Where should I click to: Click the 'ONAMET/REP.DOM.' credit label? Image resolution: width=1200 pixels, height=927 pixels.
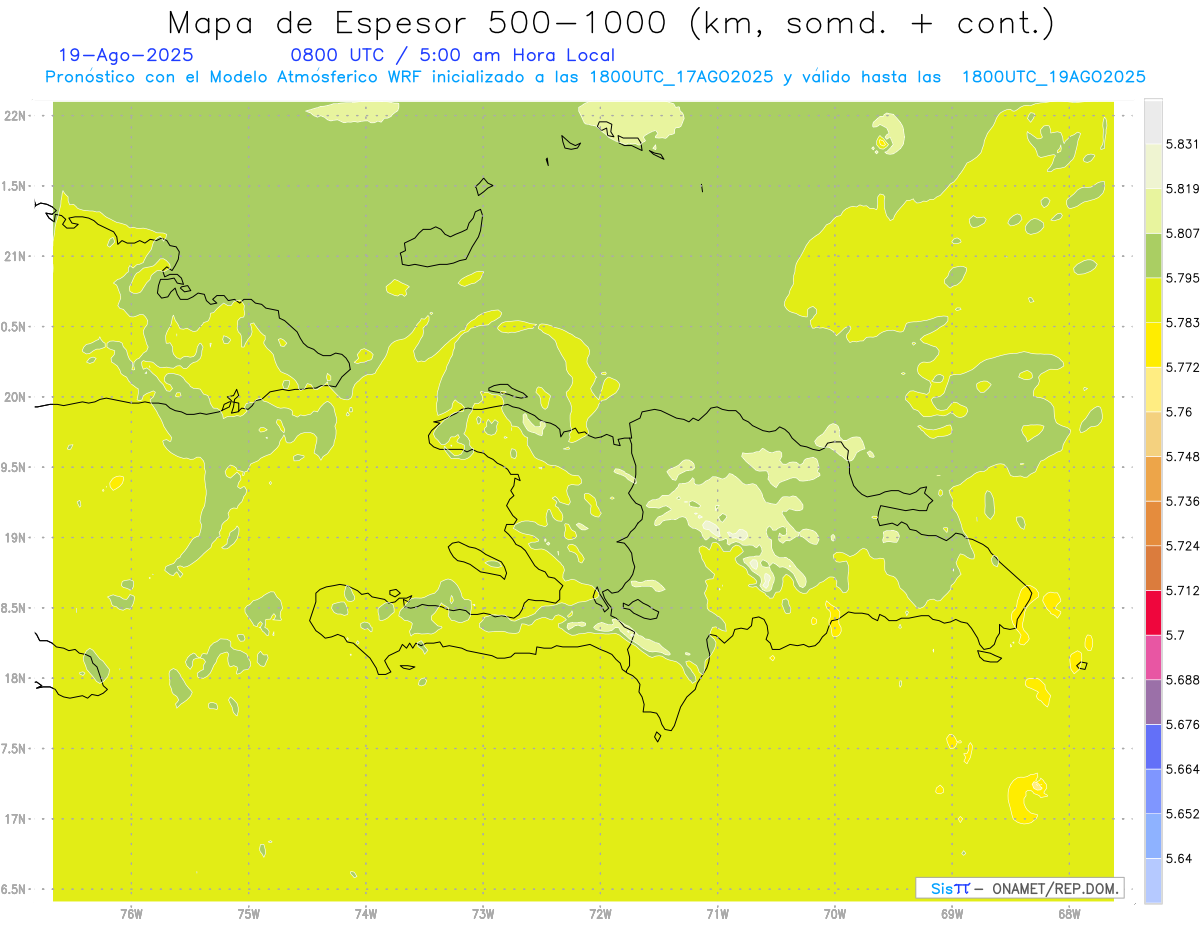pyautogui.click(x=1055, y=888)
